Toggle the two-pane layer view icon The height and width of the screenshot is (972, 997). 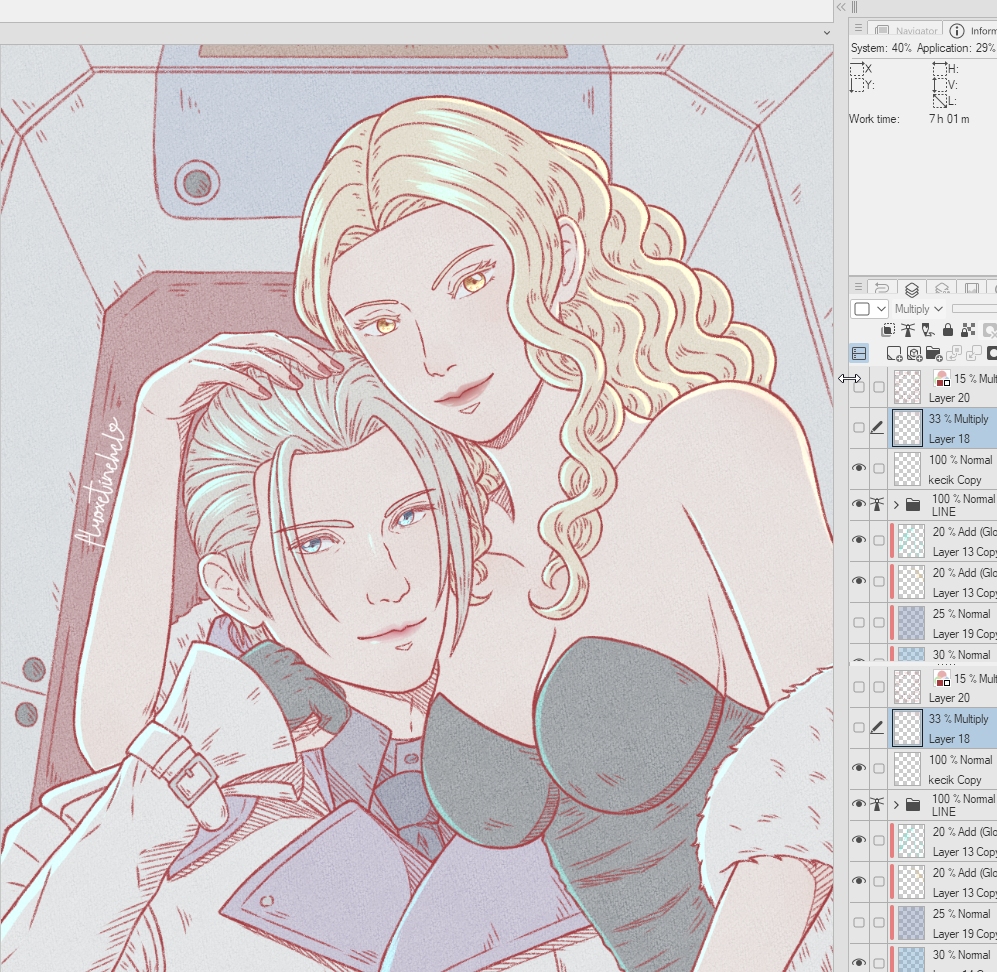[859, 353]
